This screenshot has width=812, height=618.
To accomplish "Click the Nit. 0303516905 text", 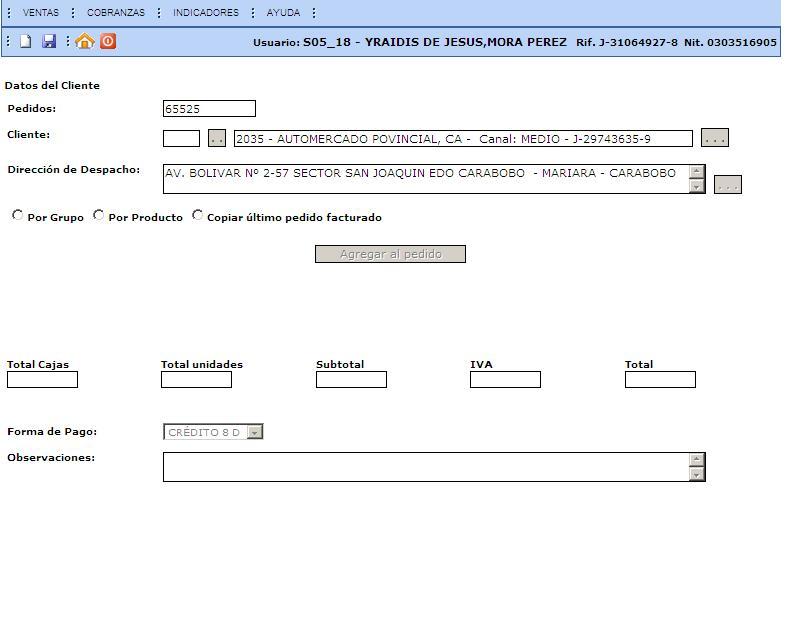I will [x=730, y=42].
